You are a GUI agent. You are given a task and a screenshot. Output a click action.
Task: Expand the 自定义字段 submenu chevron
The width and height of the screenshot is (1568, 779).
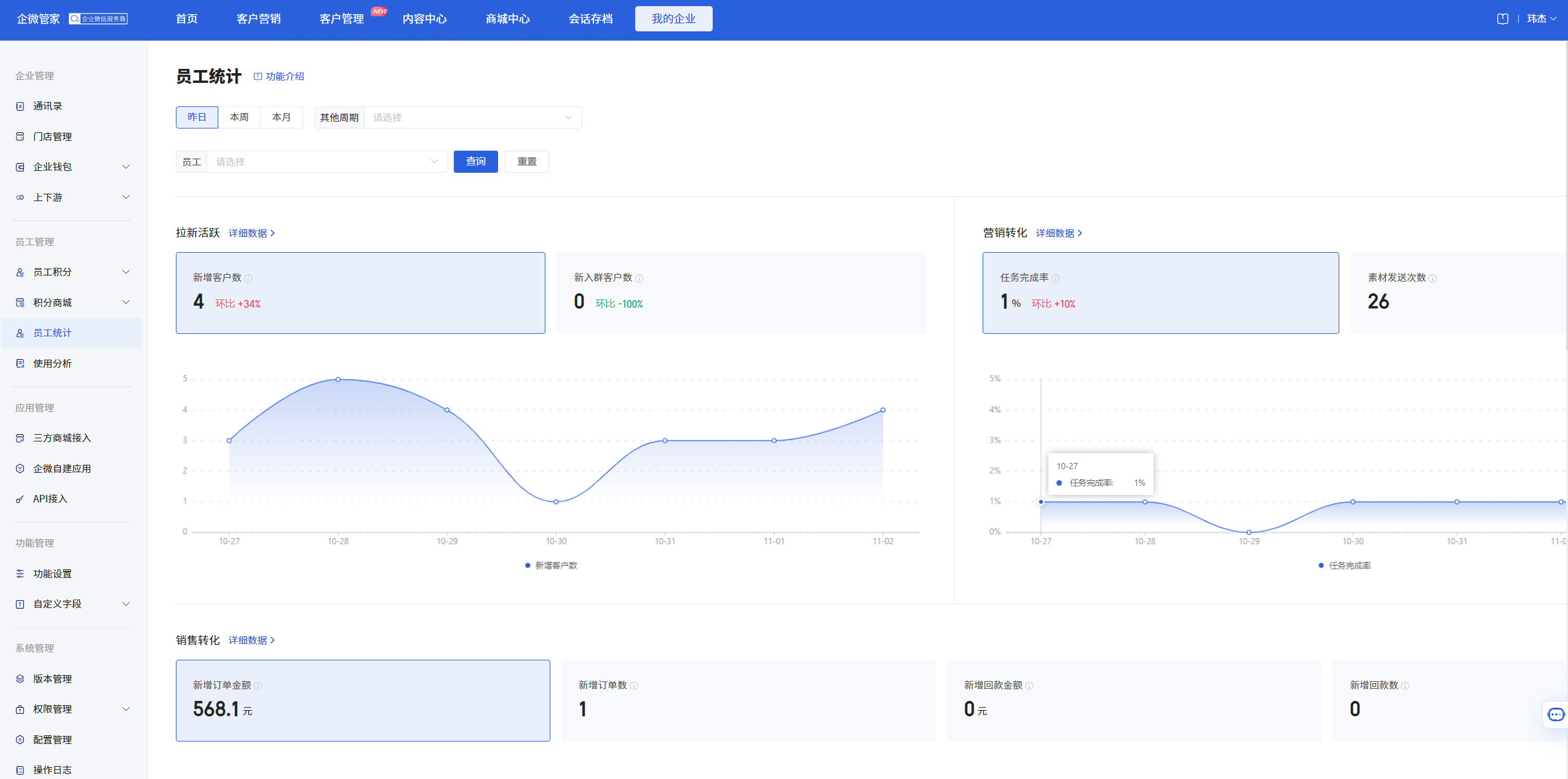pyautogui.click(x=126, y=604)
